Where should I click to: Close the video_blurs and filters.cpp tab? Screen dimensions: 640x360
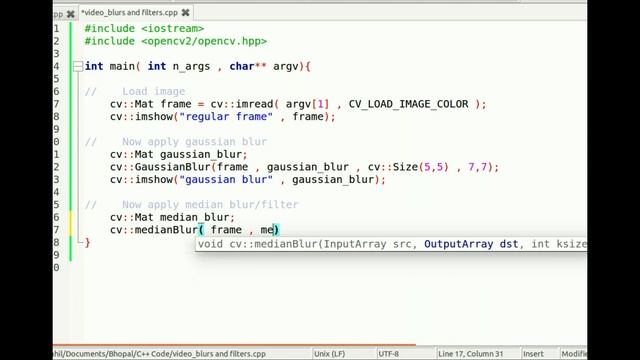point(185,13)
